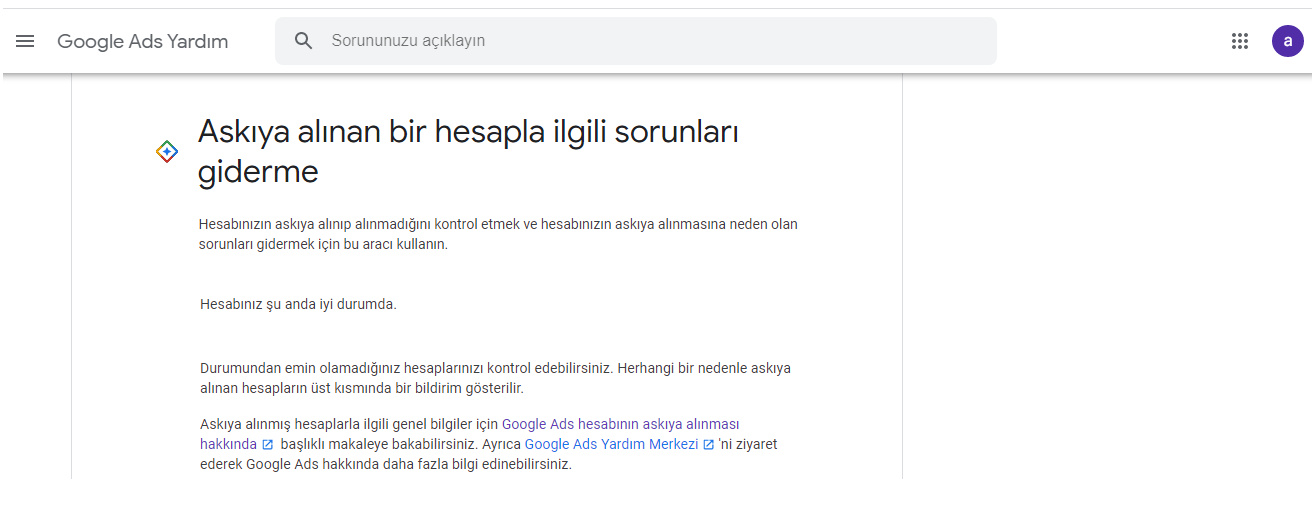Click the search magnifier icon
The height and width of the screenshot is (526, 1312).
(304, 41)
